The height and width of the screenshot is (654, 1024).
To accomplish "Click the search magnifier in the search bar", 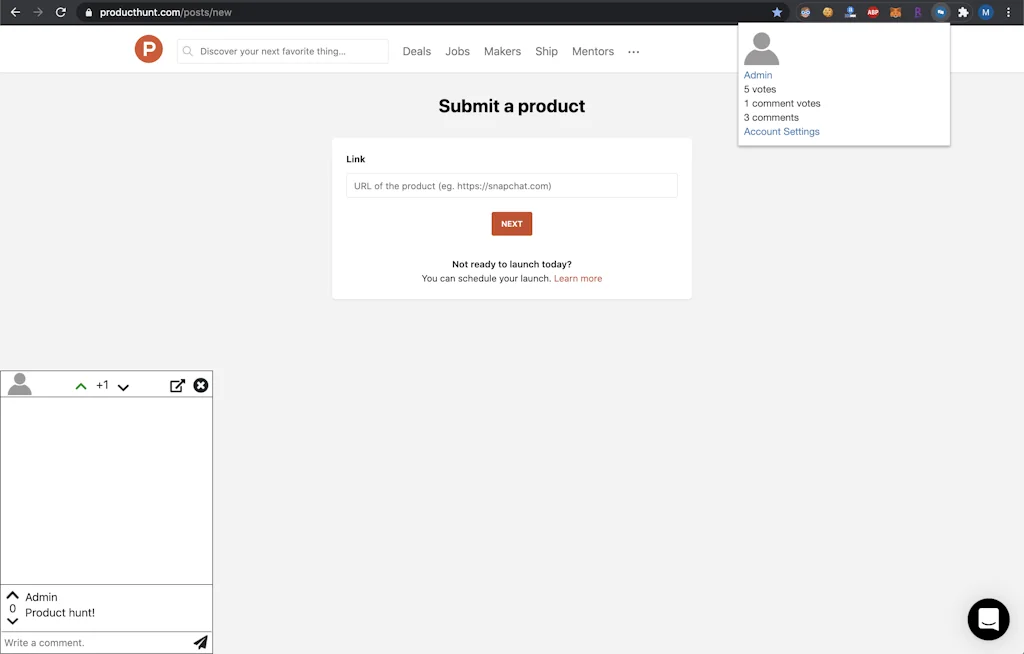I will click(x=190, y=50).
